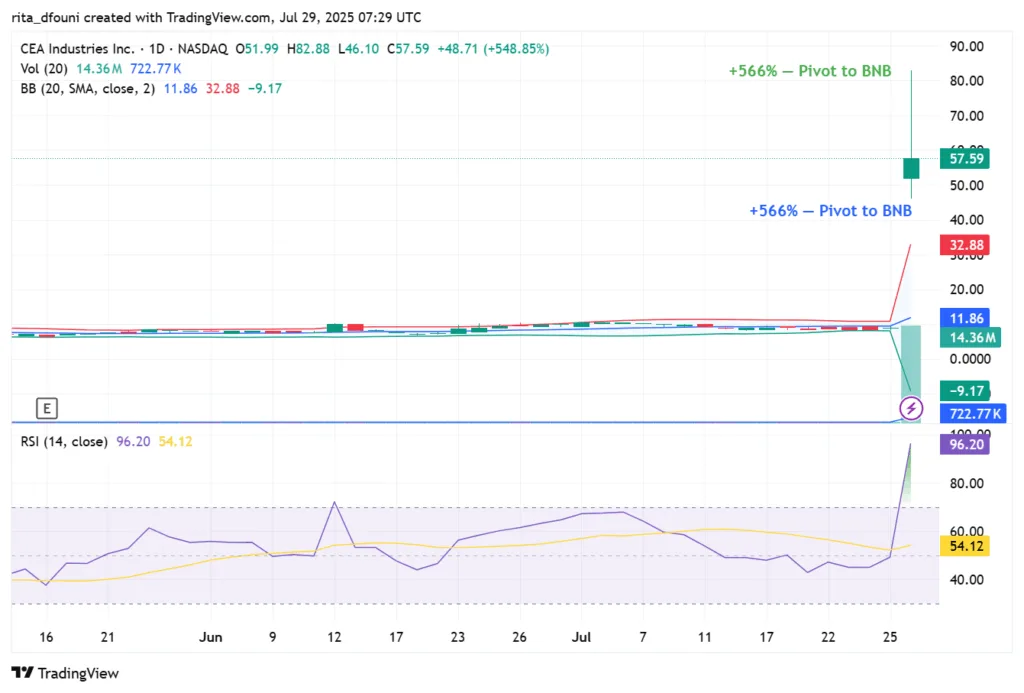Viewport: 1024px width, 693px height.
Task: Click the H82.88 high value
Action: [308, 49]
